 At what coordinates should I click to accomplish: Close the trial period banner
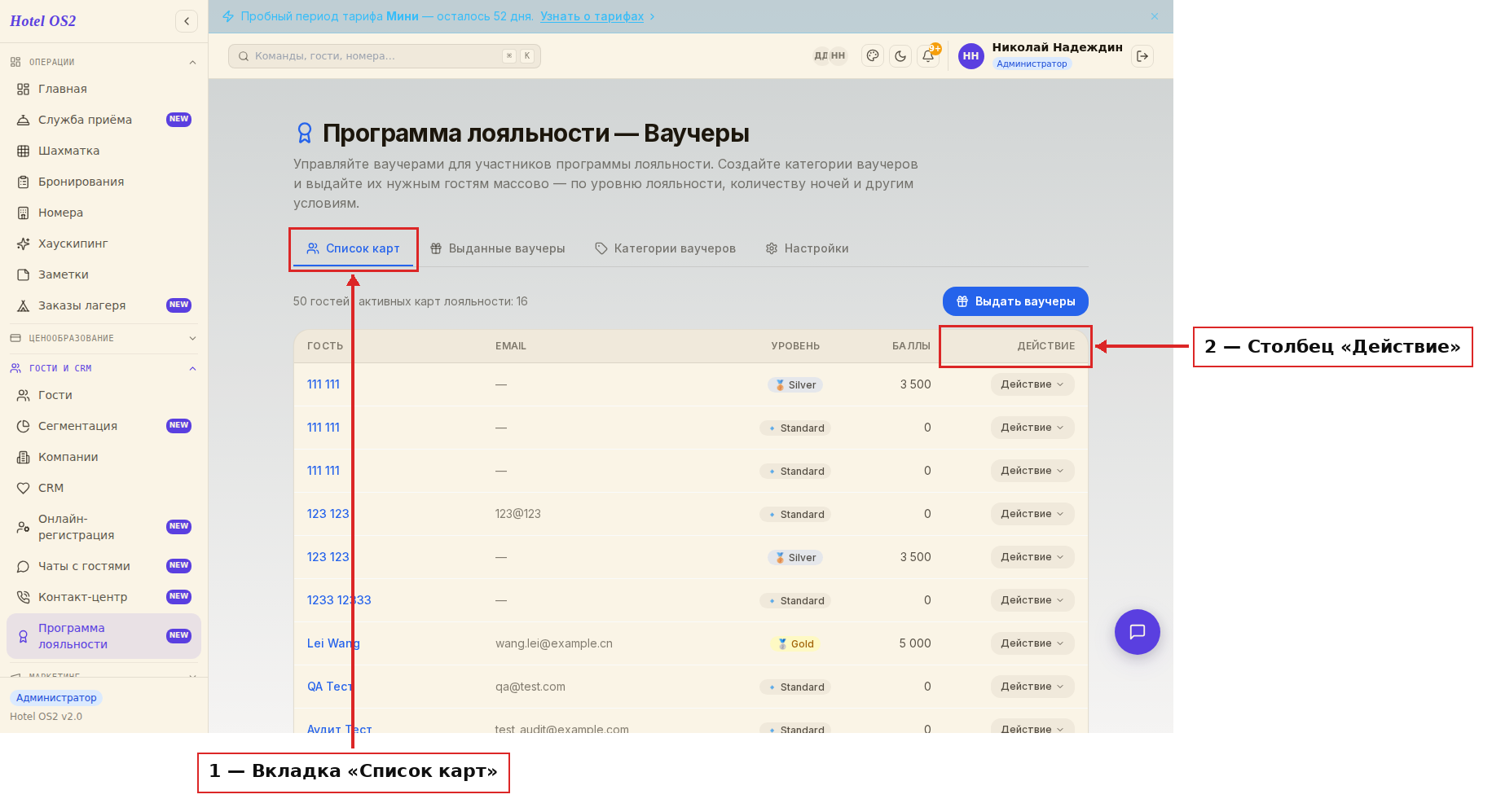[1155, 16]
